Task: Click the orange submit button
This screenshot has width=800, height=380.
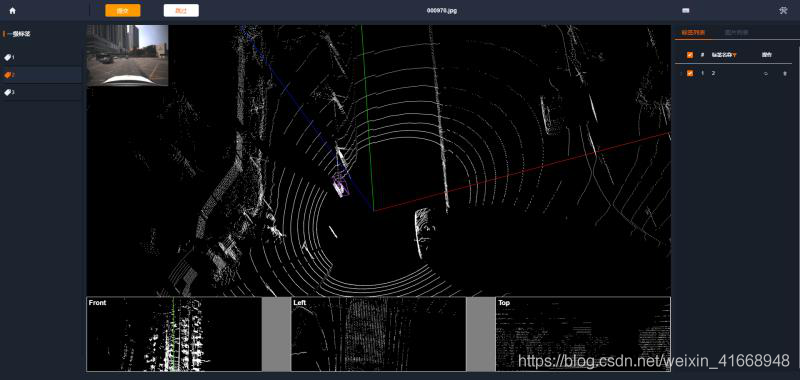Action: click(122, 10)
